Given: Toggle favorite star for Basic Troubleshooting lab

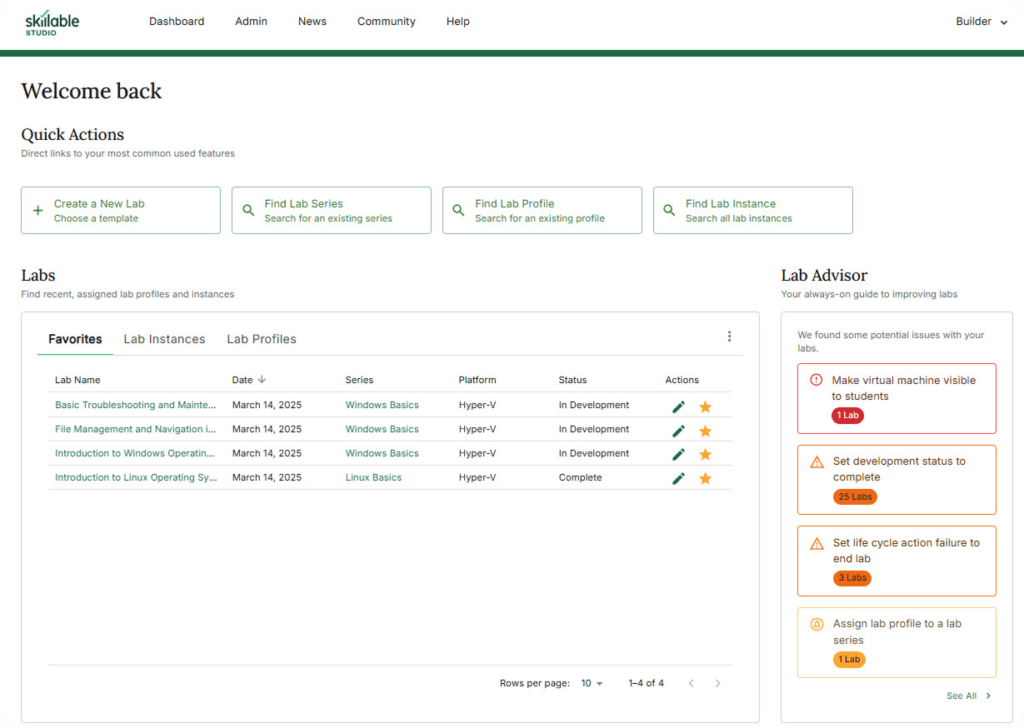Looking at the screenshot, I should click(705, 407).
